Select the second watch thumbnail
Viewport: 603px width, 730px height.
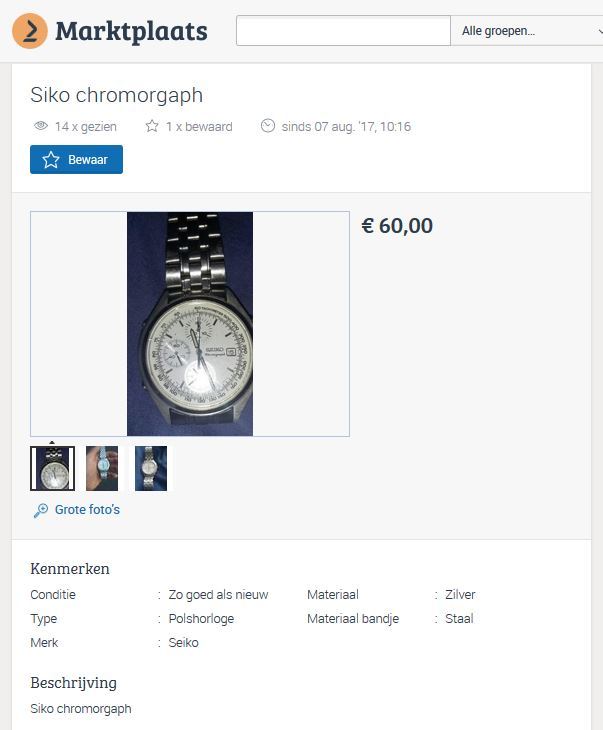[x=102, y=468]
